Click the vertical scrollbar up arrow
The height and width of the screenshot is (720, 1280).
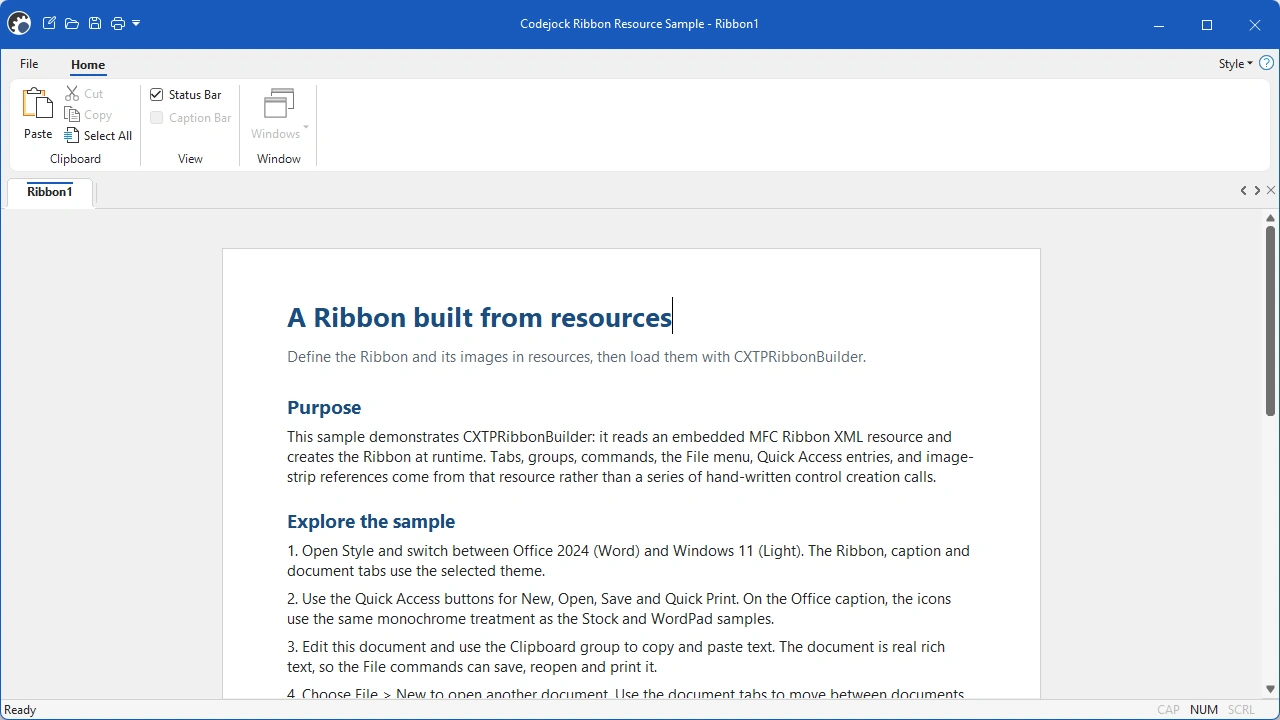click(1271, 218)
